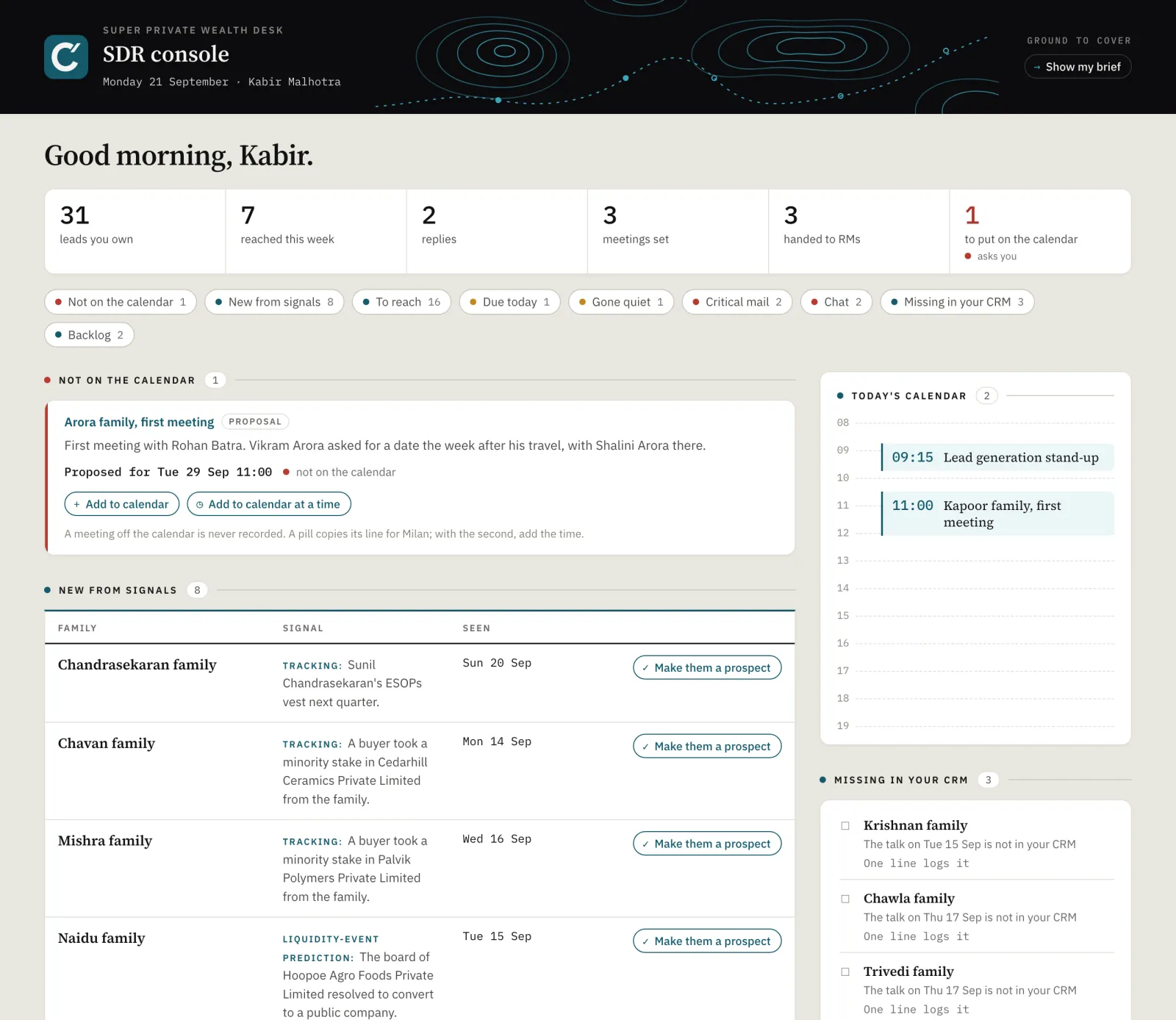Click the SIGNAL column header
Viewport: 1176px width, 1020px height.
[303, 628]
